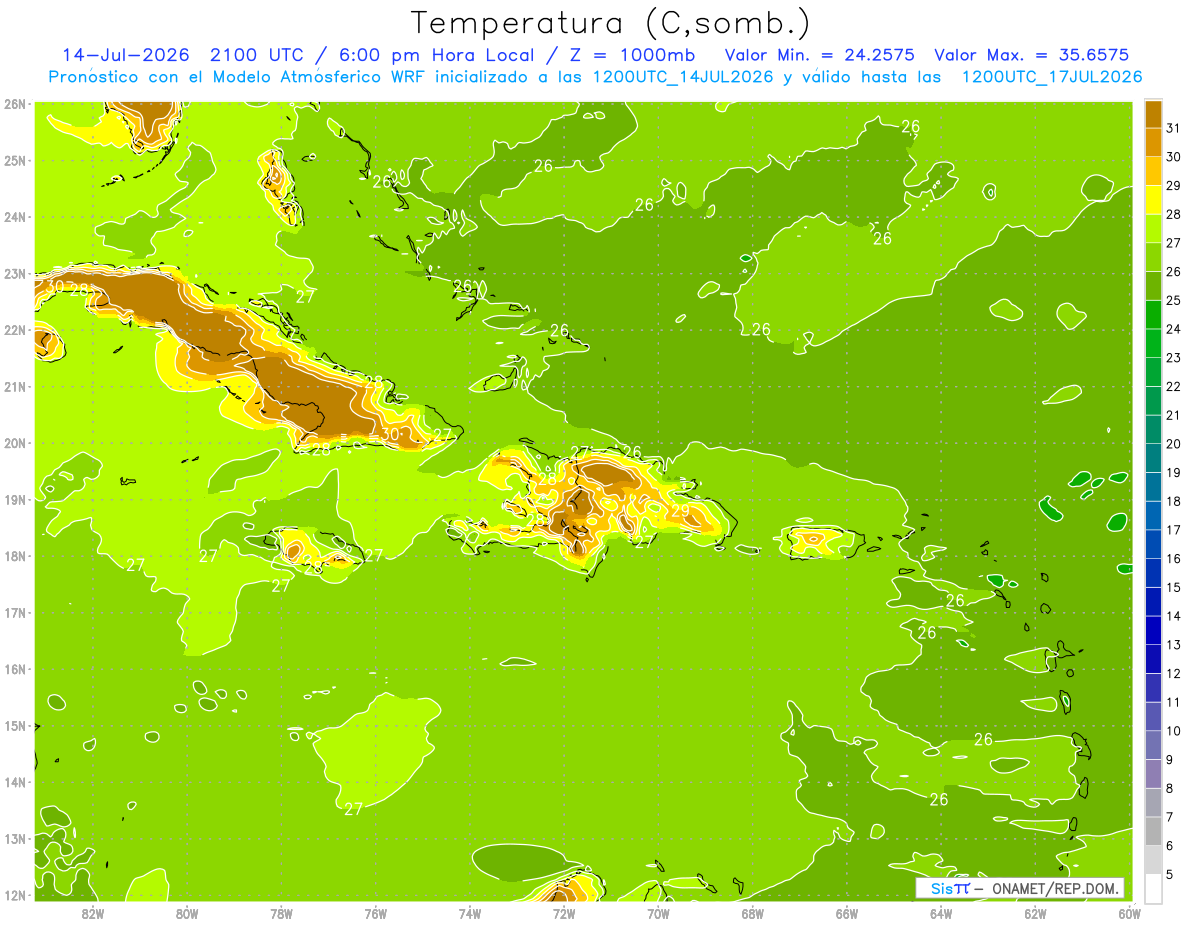Click 'Pronóstico con el Modelo Atmósferico WRF' text
Image resolution: width=1200 pixels, height=927 pixels.
coord(239,77)
